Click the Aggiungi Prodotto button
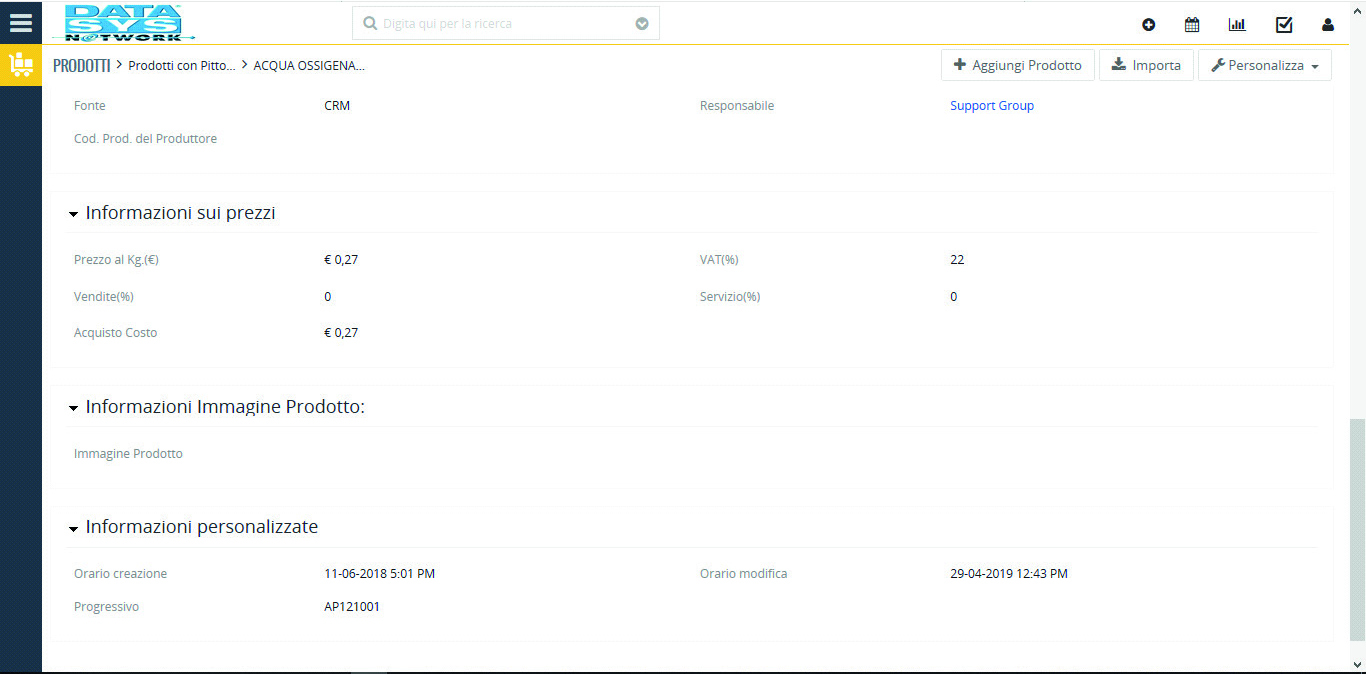This screenshot has width=1366, height=674. (x=1017, y=65)
